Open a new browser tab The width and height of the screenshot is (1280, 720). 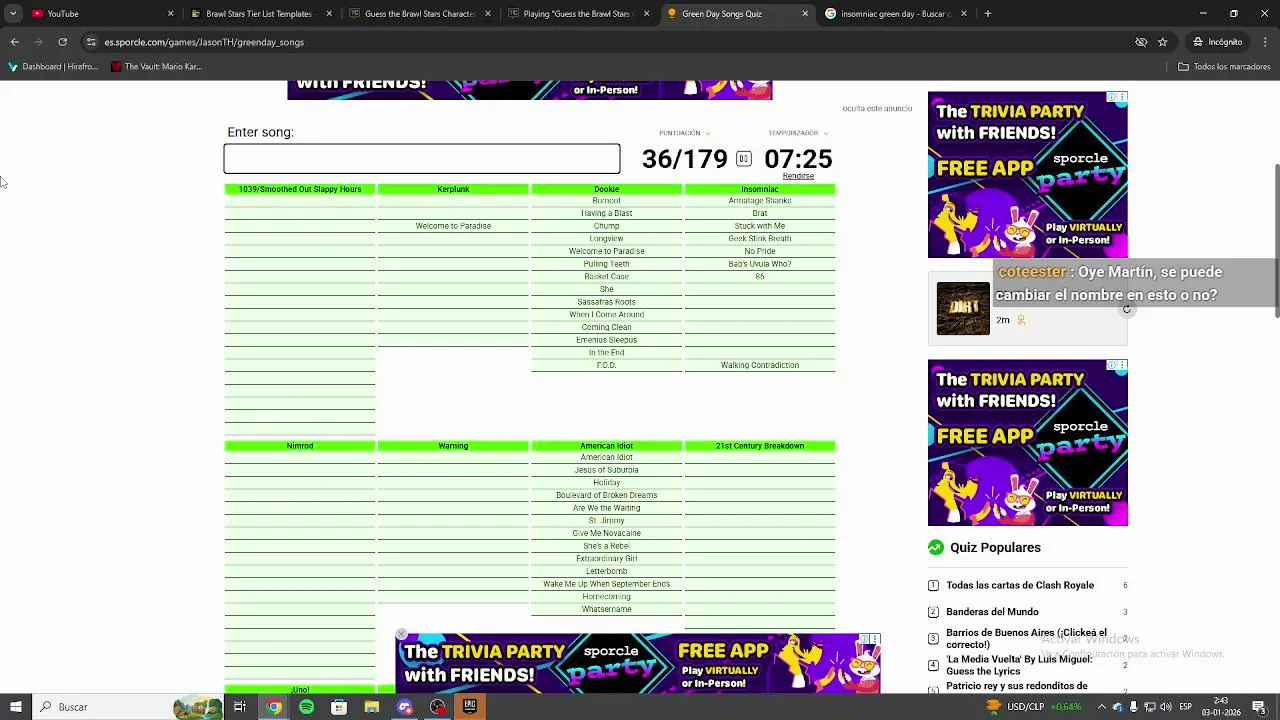pos(987,14)
